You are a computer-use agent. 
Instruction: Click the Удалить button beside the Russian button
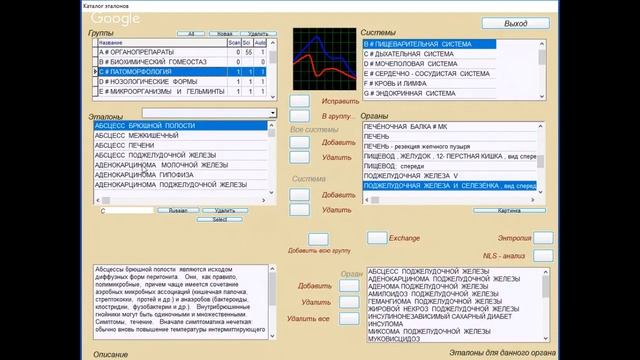point(225,211)
